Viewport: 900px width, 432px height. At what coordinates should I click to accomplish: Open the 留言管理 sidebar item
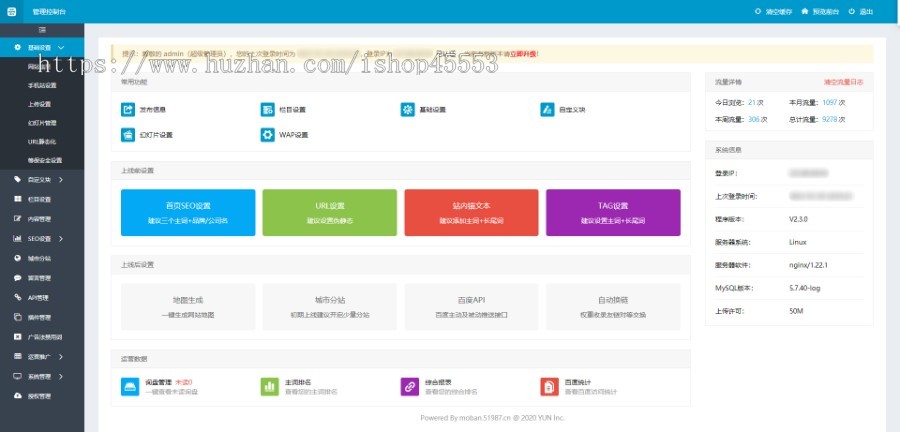(x=42, y=278)
